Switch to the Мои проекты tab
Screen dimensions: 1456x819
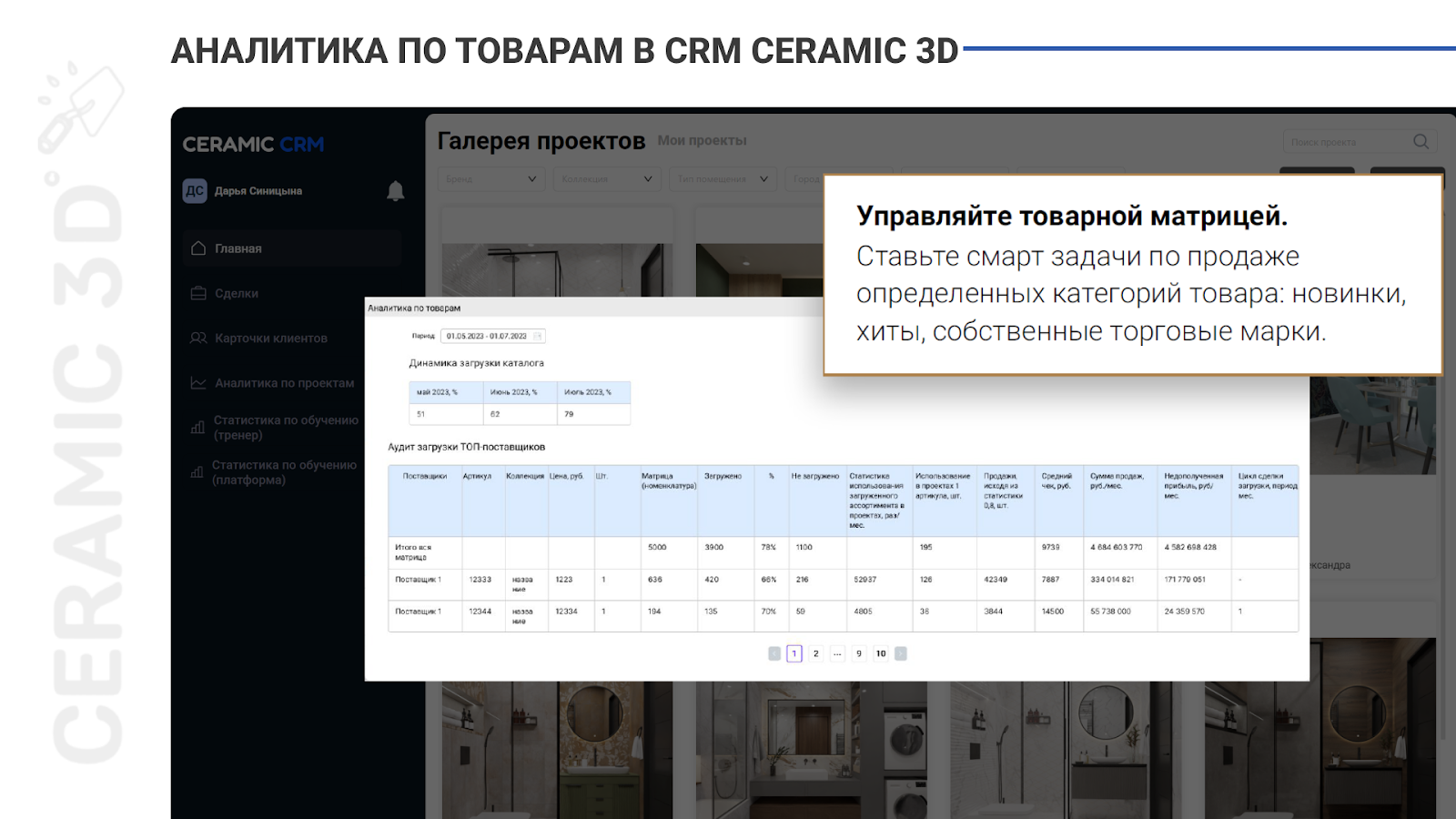703,140
